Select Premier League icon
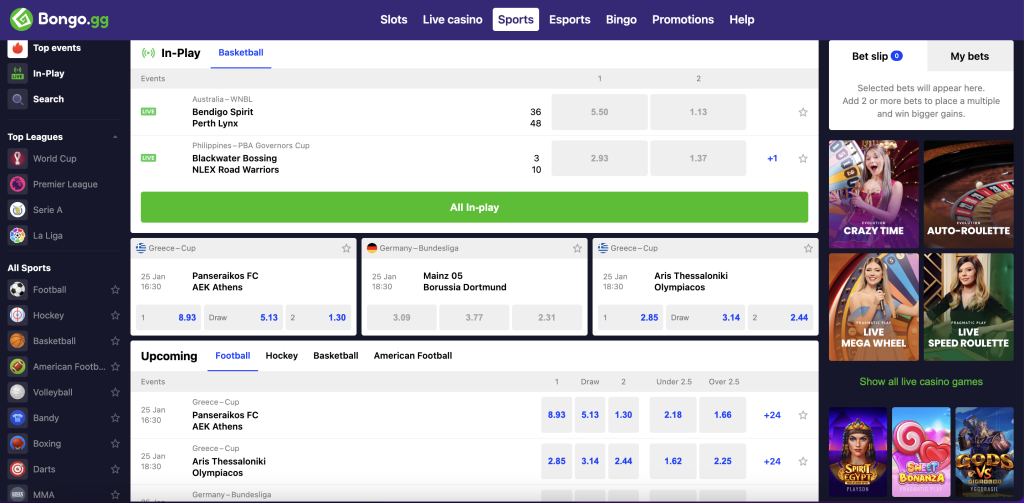The width and height of the screenshot is (1024, 503). tap(18, 184)
